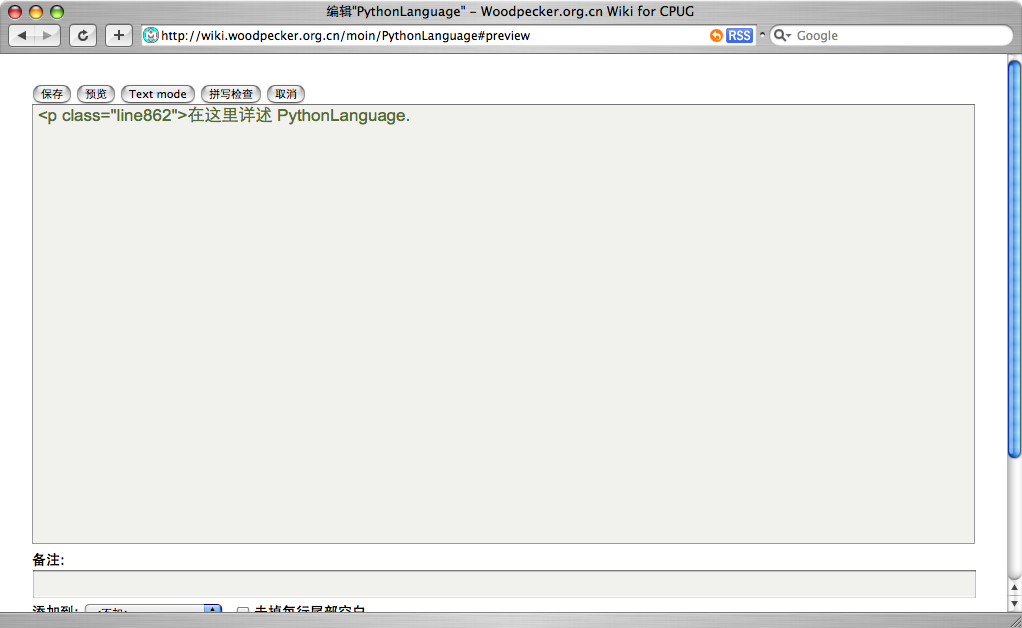Click the orange SnapBack icon in address bar
The height and width of the screenshot is (628, 1022).
coord(716,35)
